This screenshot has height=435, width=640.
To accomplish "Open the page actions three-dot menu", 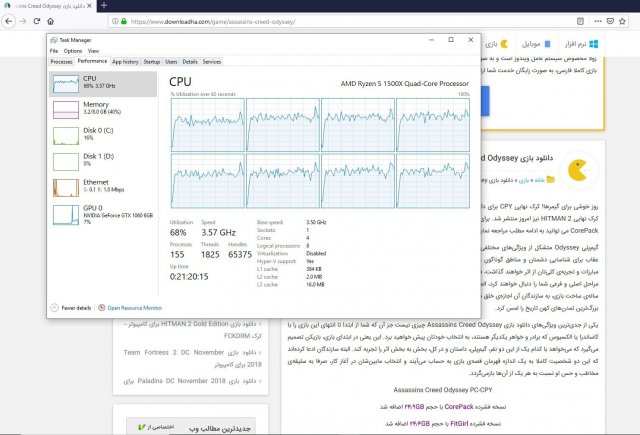I will click(598, 21).
